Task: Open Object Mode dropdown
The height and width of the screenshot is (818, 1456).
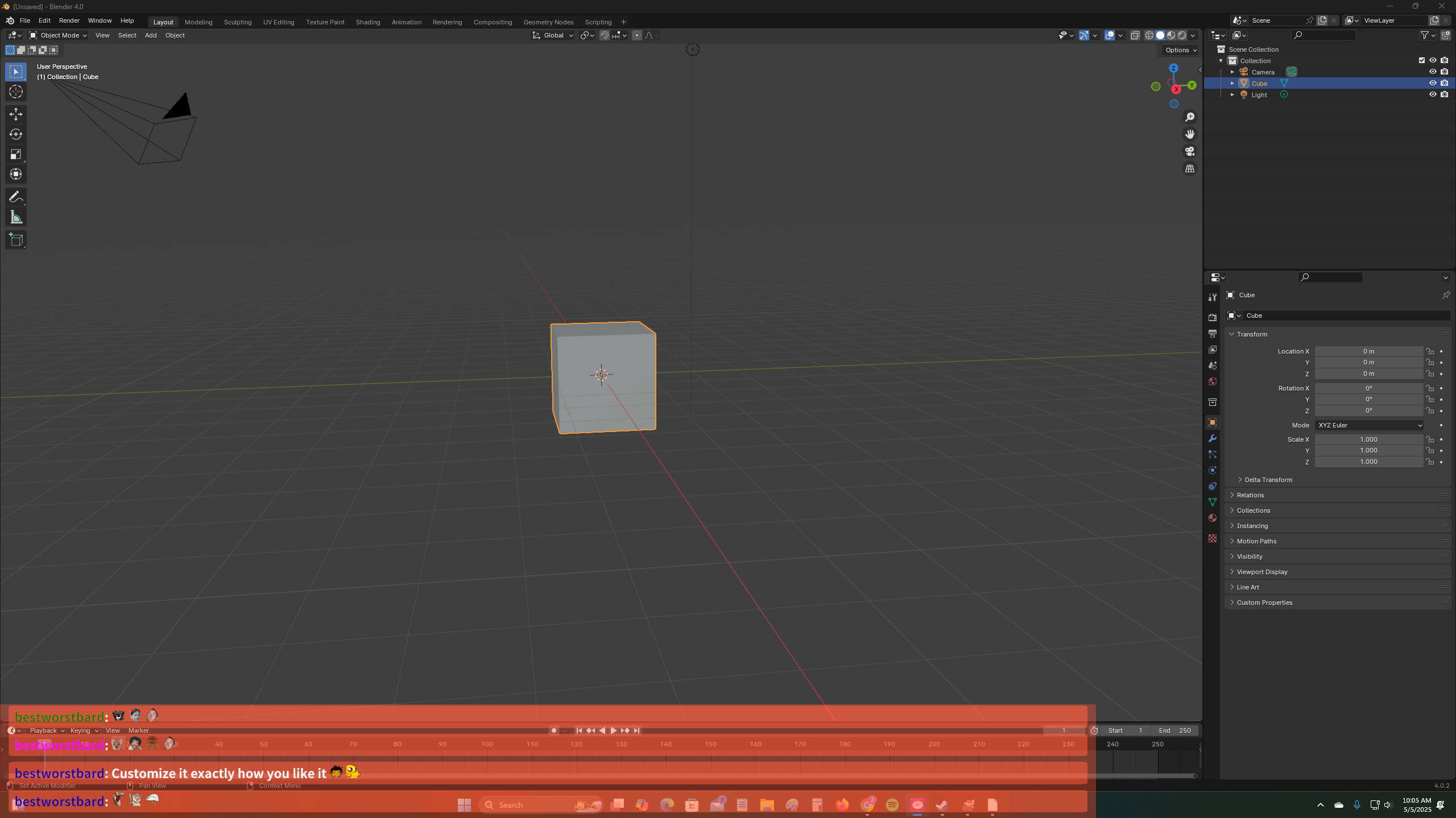Action: click(x=58, y=35)
